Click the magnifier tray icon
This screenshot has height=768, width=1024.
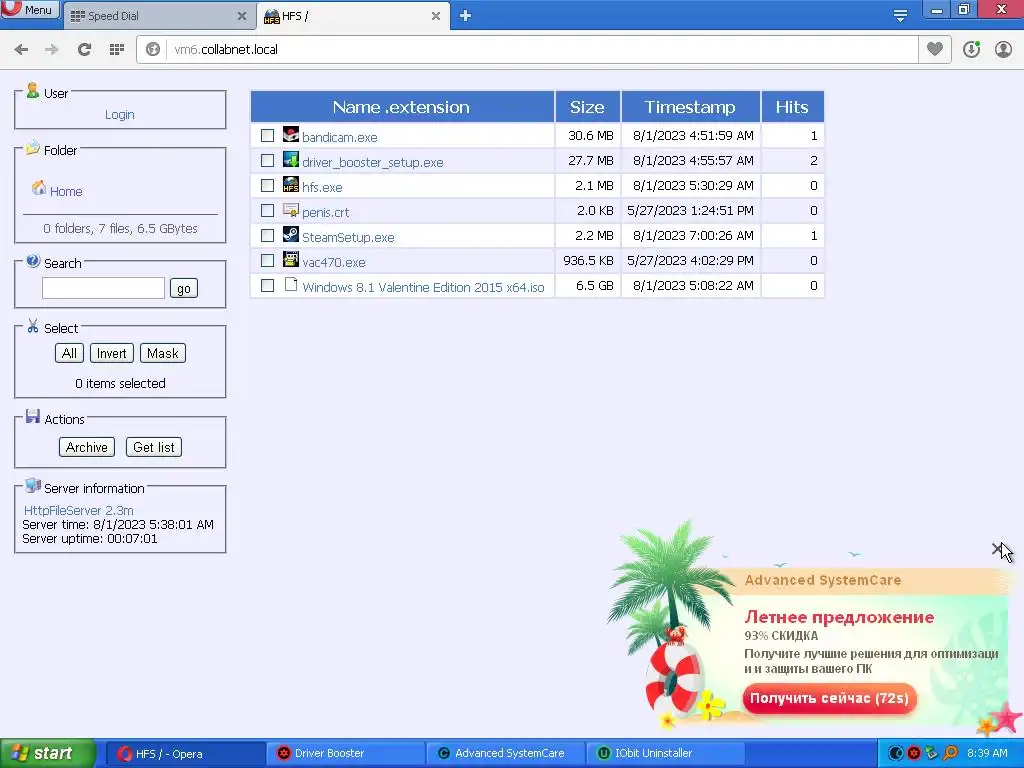(x=950, y=754)
